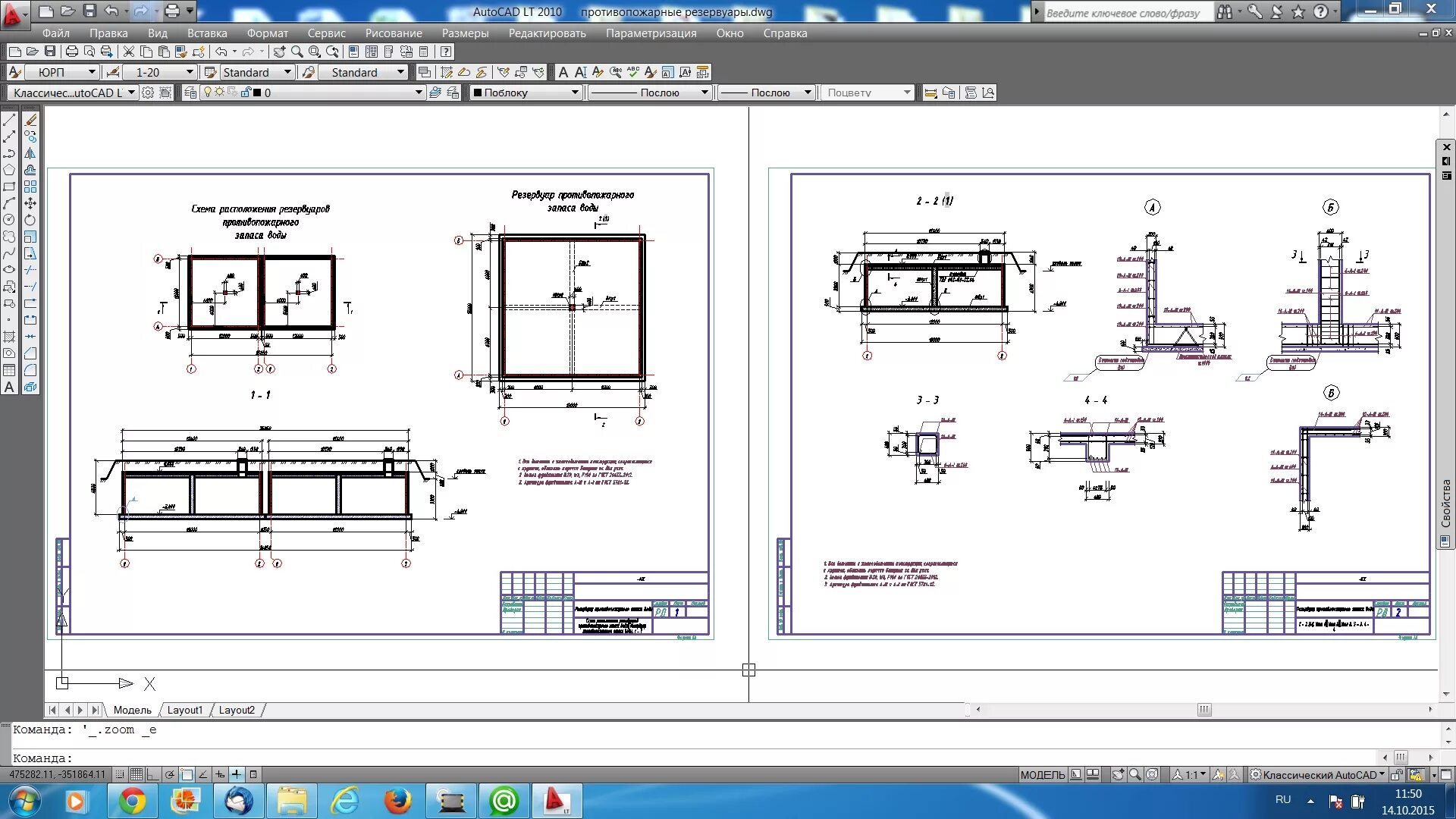Click the МОДЕЛЬ button in status bar
The height and width of the screenshot is (819, 1456).
pos(1042,774)
